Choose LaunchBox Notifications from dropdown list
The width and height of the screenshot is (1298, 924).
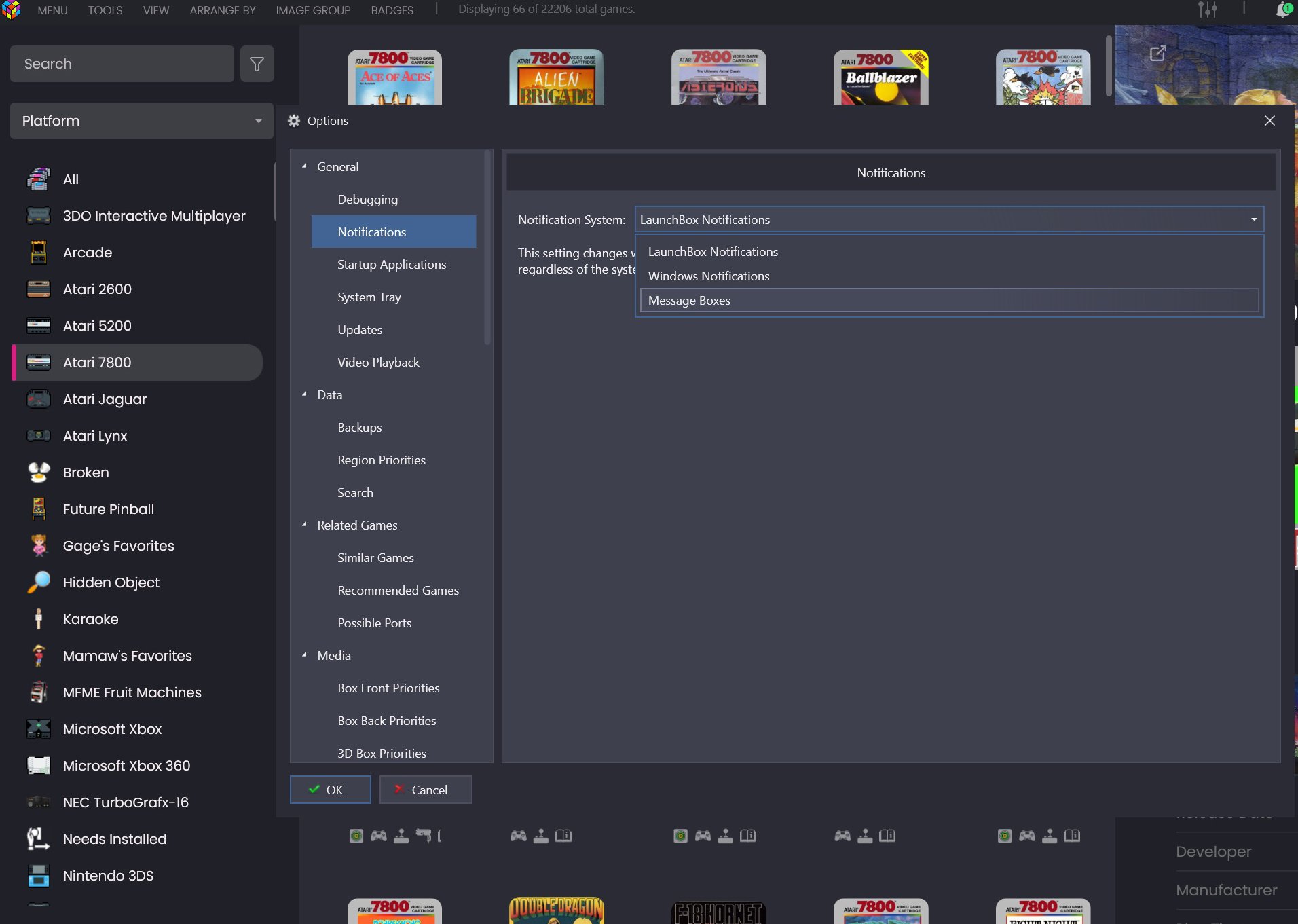click(x=950, y=252)
